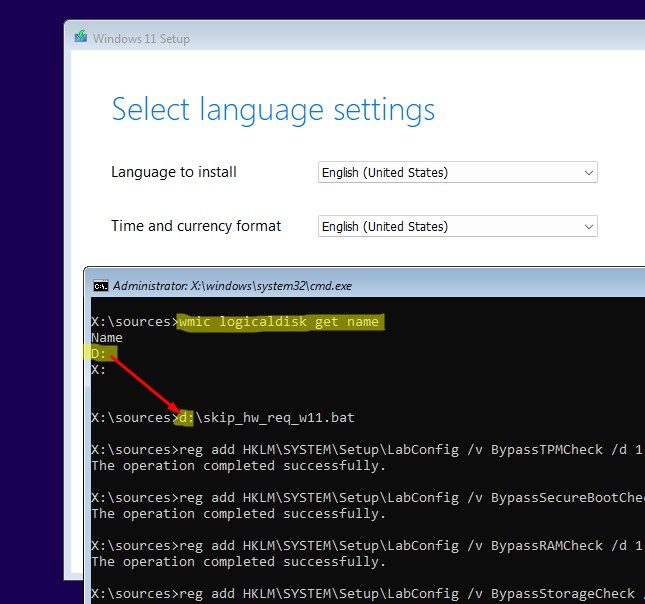Click the BypassRAMCheck reg add line
The height and width of the screenshot is (604, 645).
point(360,545)
